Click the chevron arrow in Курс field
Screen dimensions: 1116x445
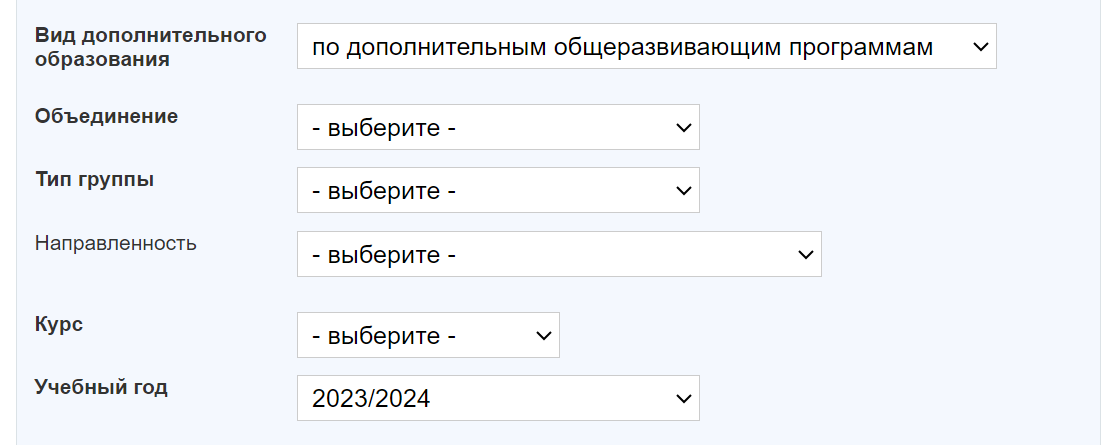click(544, 336)
